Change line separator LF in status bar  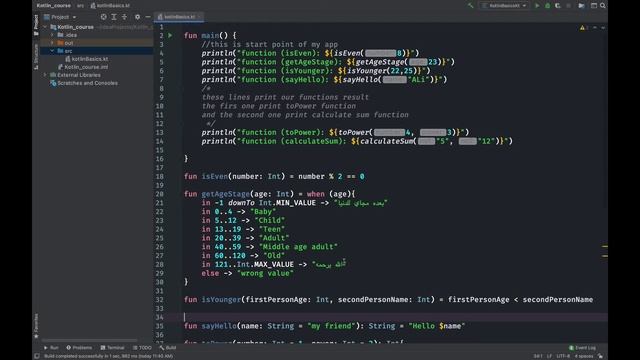tap(549, 356)
